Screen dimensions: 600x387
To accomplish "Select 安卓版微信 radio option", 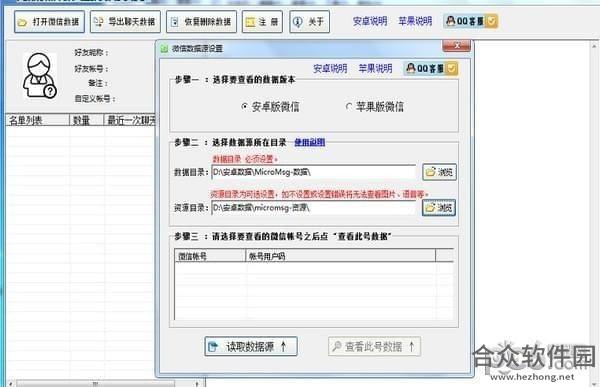I will pos(270,107).
